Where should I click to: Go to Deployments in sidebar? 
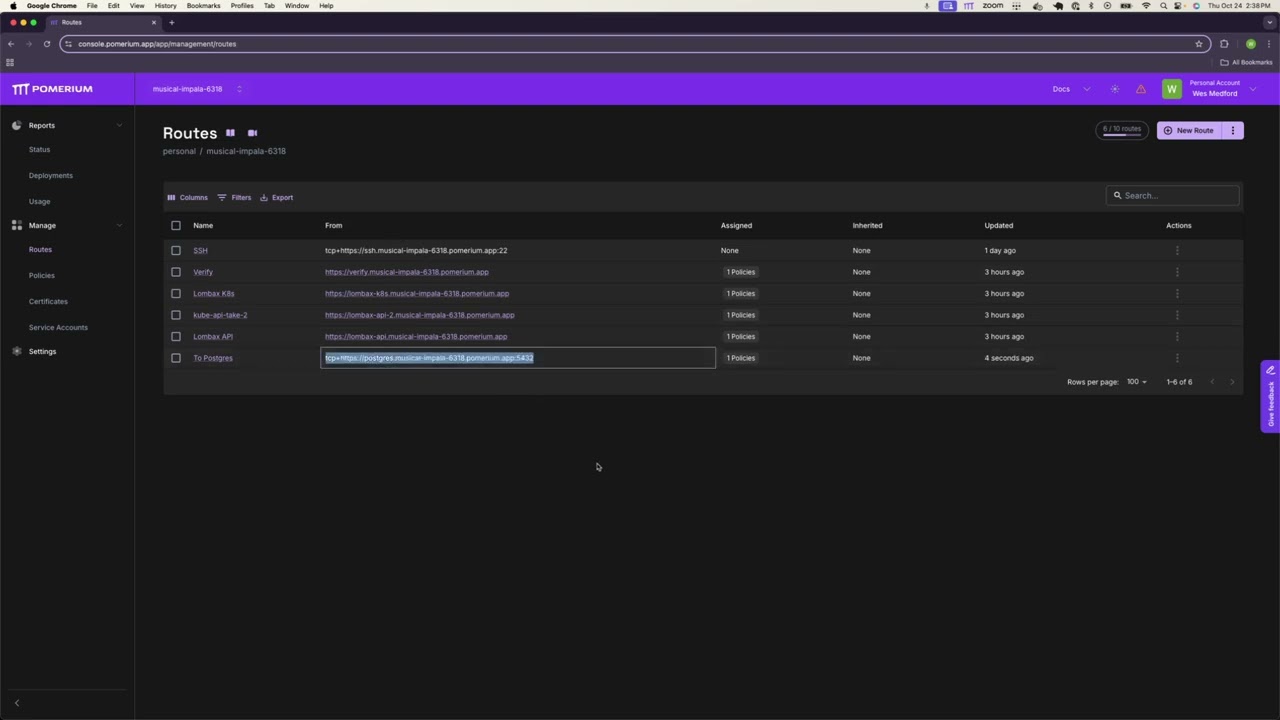pos(50,175)
